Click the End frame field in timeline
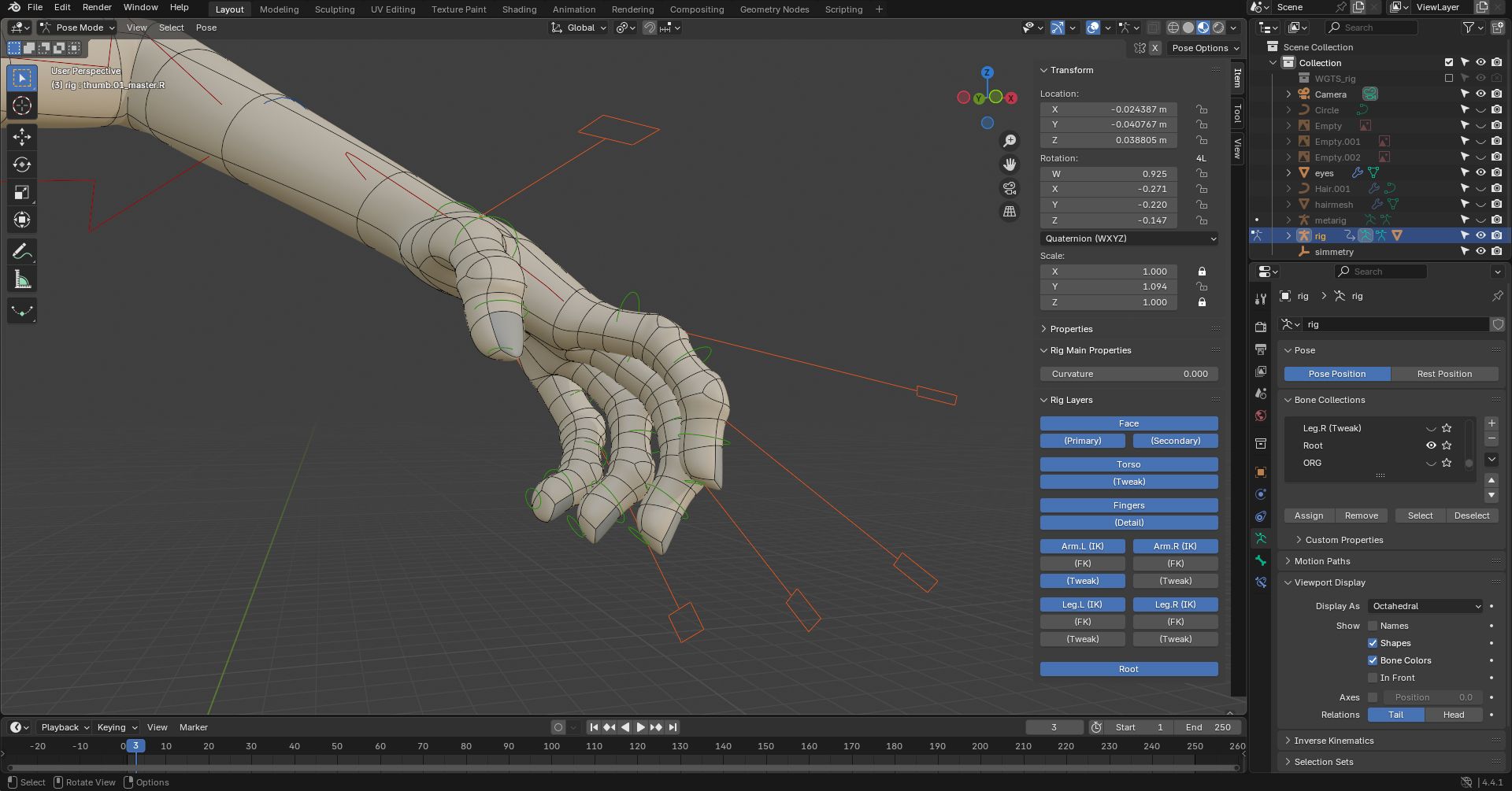The height and width of the screenshot is (791, 1512). coord(1208,727)
